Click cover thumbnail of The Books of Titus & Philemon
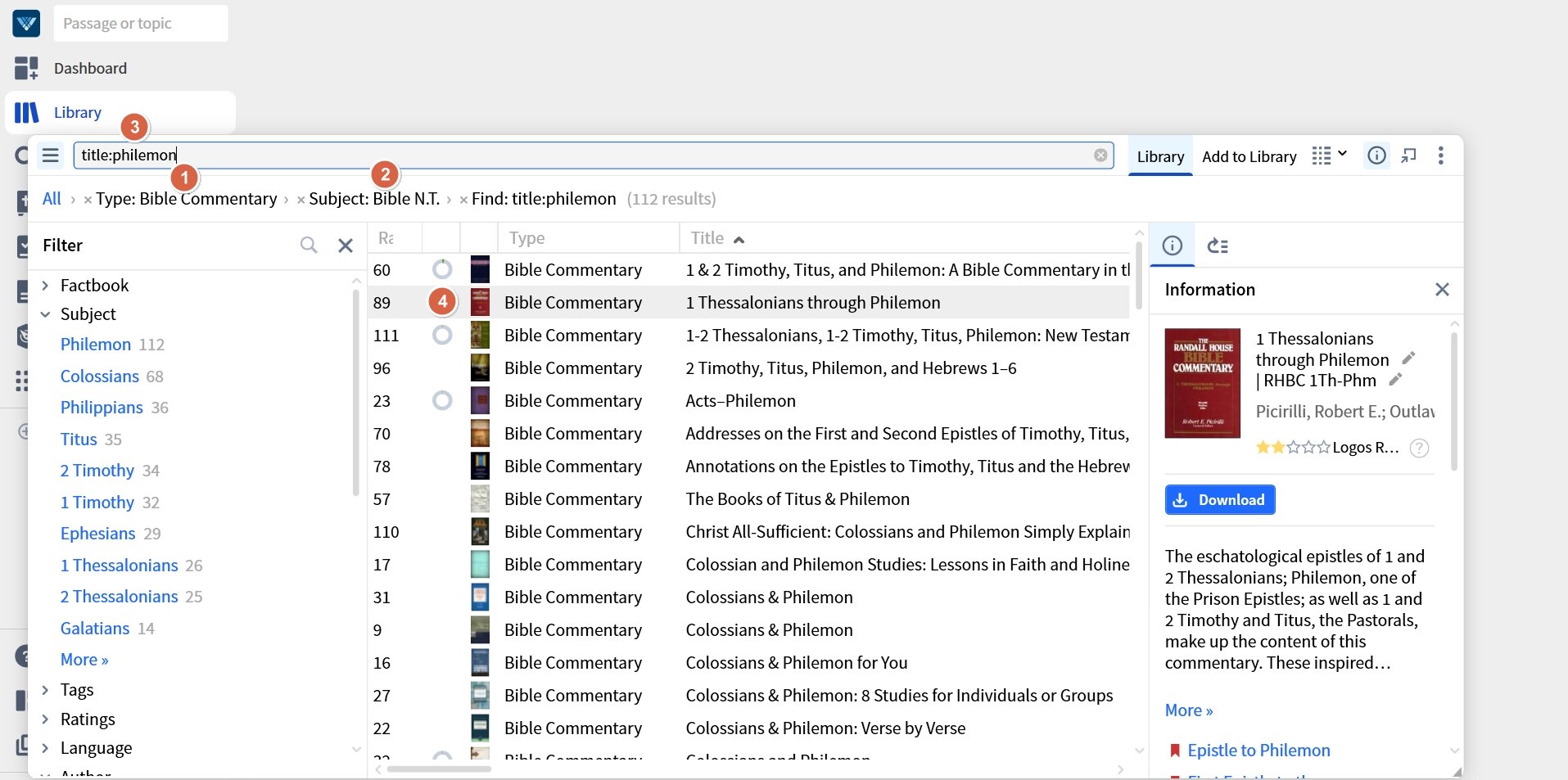 point(480,498)
